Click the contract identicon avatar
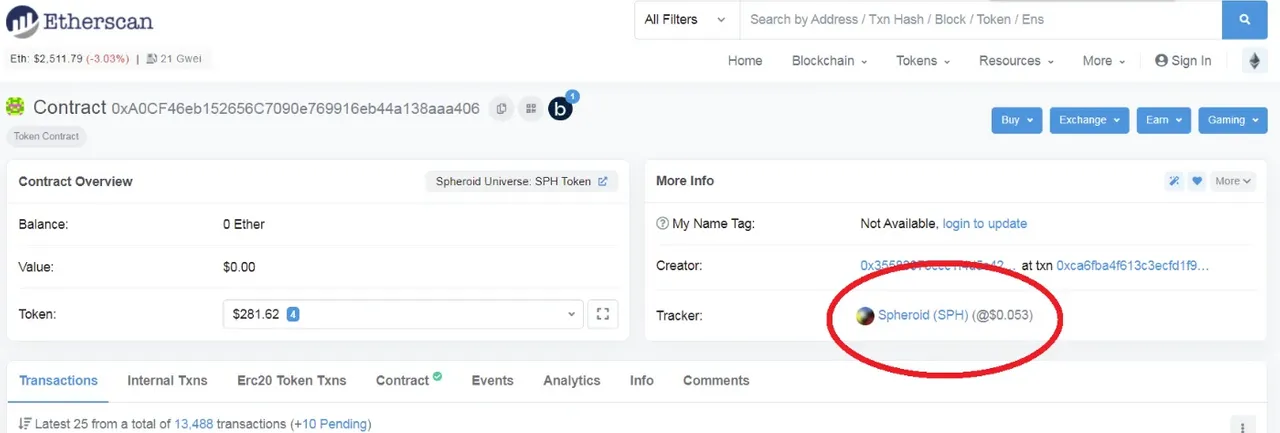Screen dimensions: 1280x433 point(16,107)
